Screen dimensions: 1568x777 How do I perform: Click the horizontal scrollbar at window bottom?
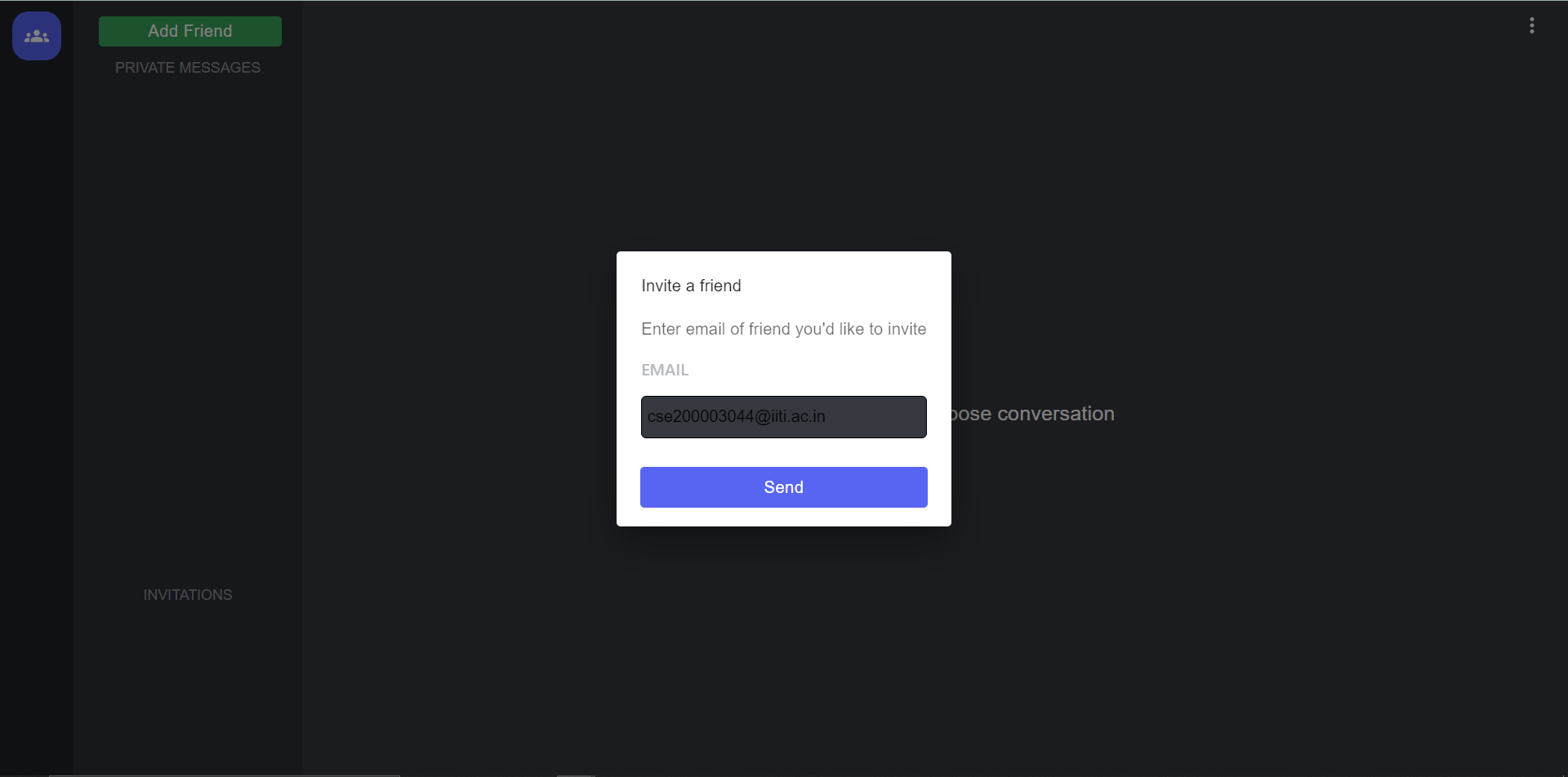pyautogui.click(x=225, y=775)
